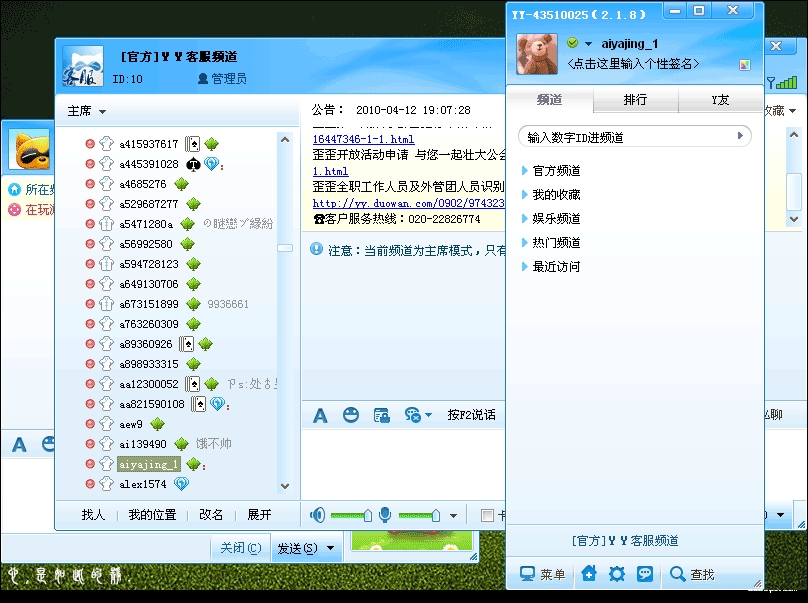Open the font style settings icon

point(320,414)
